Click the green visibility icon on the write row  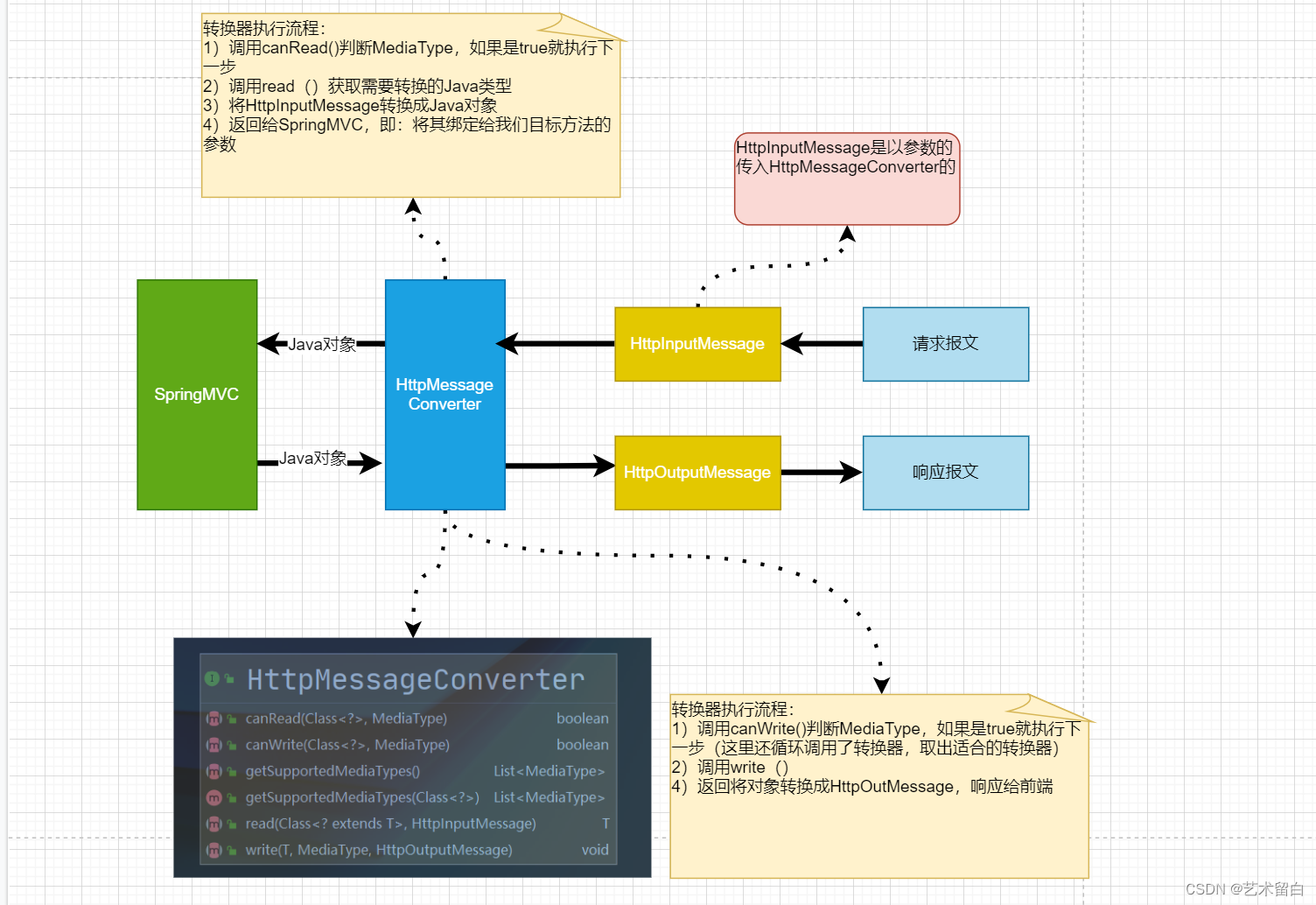(x=232, y=850)
